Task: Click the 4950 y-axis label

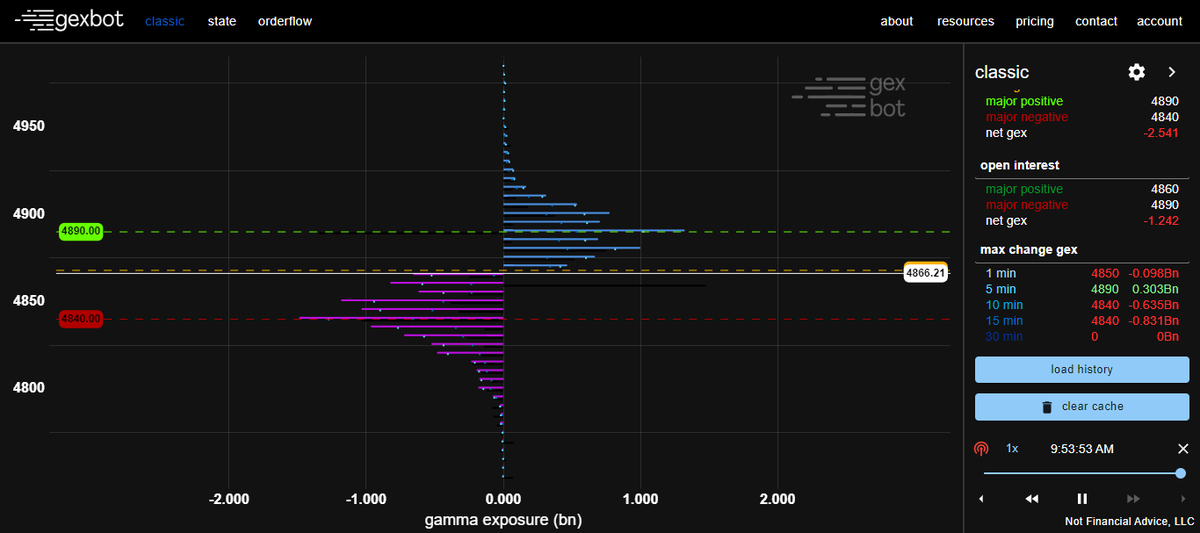Action: (29, 127)
